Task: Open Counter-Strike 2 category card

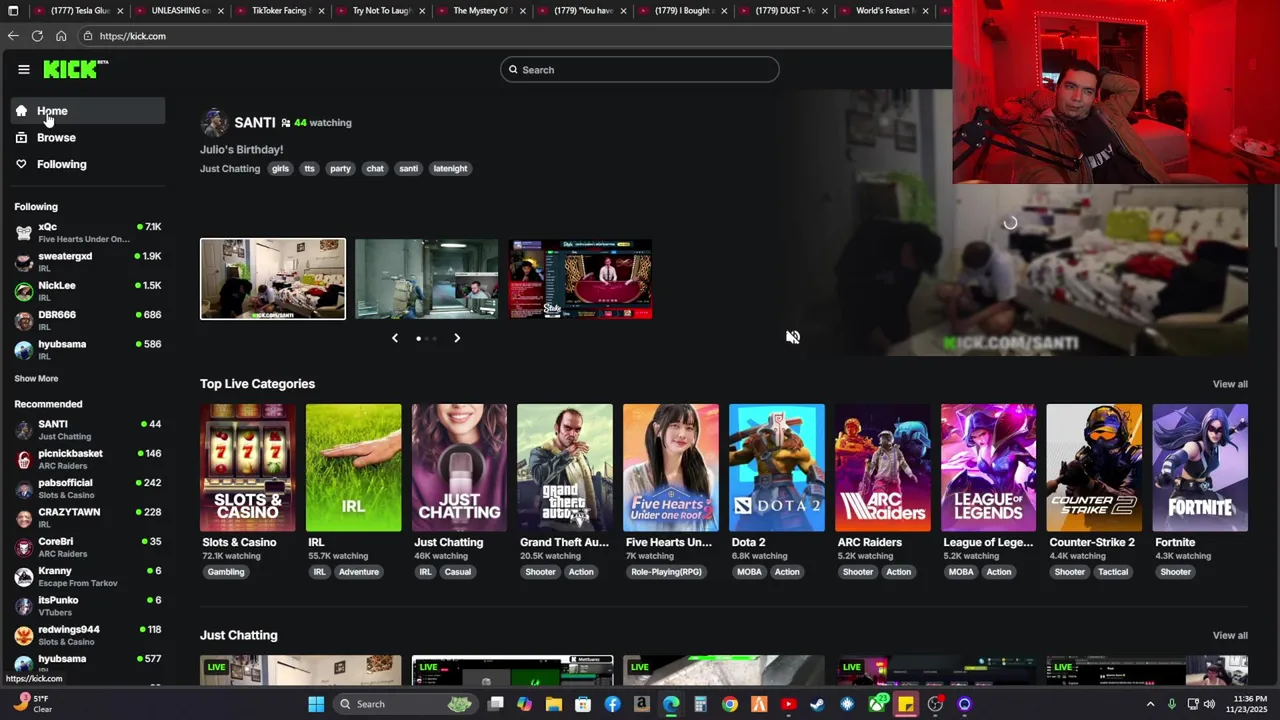Action: pyautogui.click(x=1094, y=468)
